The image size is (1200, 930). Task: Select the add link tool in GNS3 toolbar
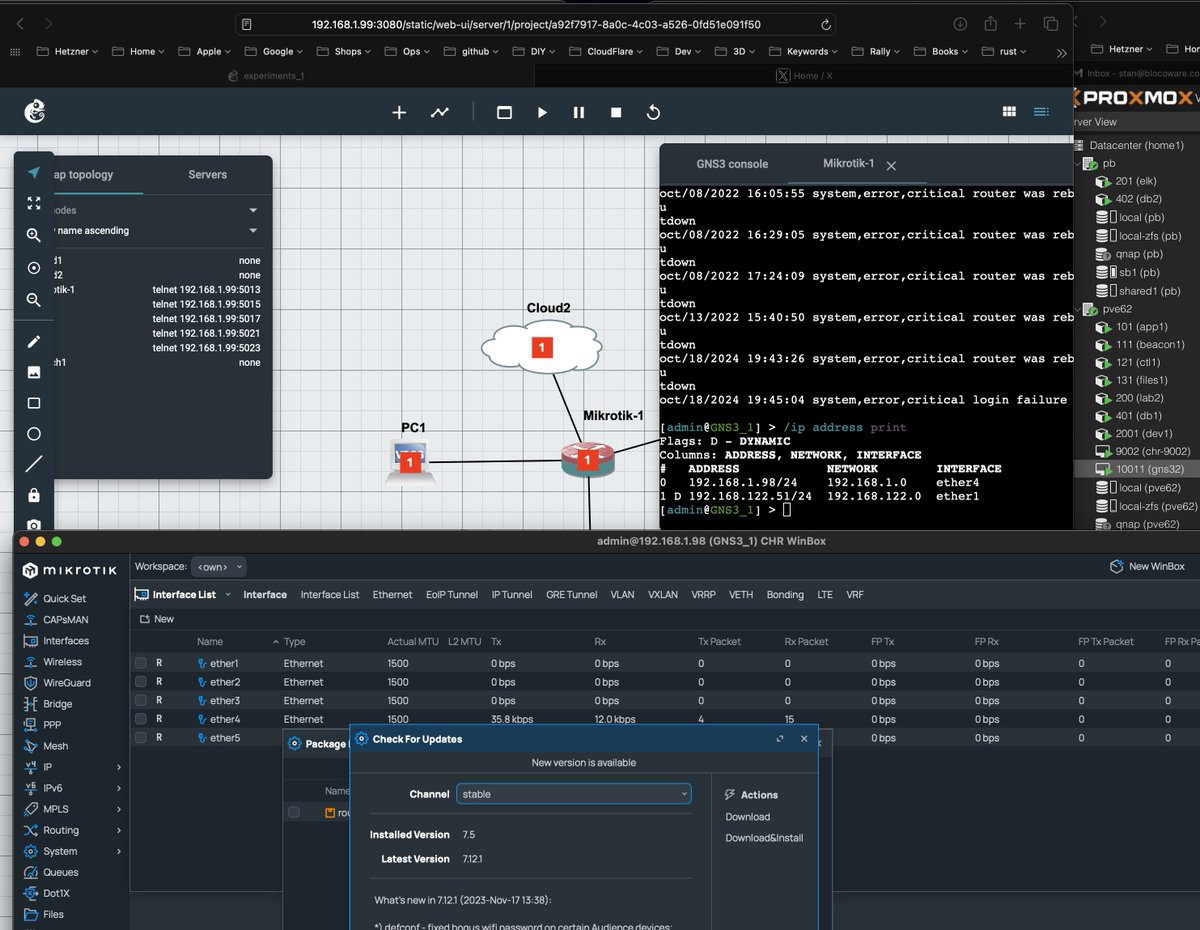(x=440, y=112)
